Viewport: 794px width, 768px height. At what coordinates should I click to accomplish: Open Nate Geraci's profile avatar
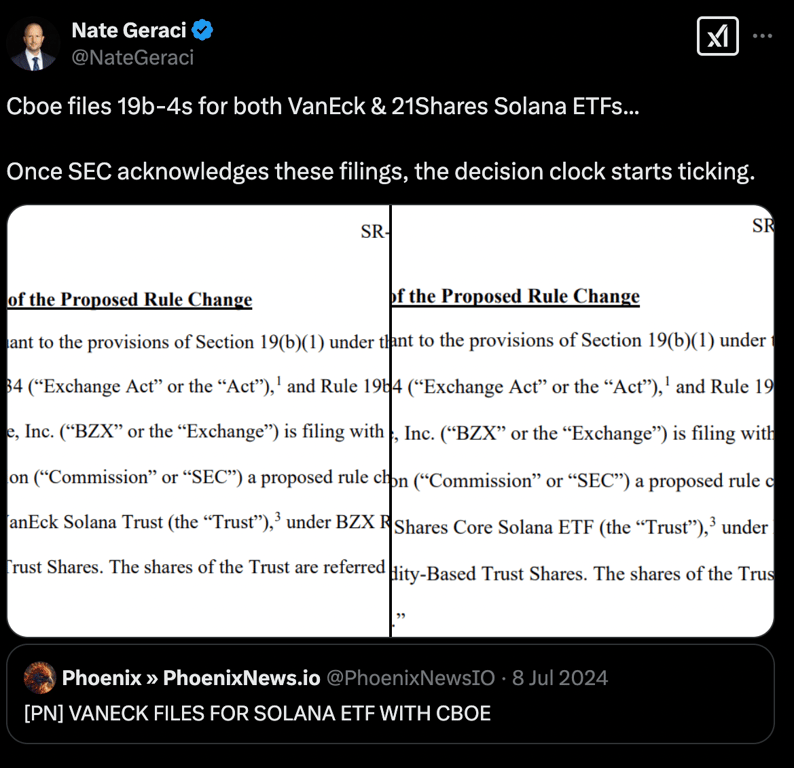coord(33,44)
